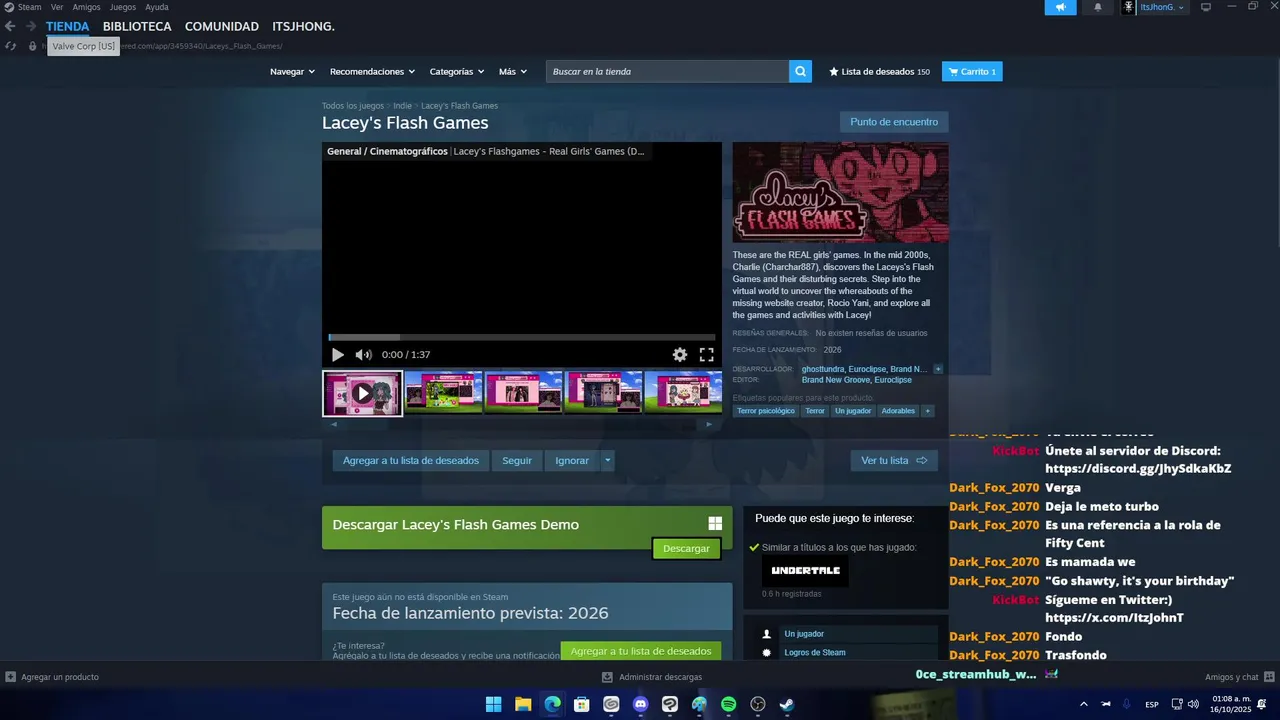Expand developer list with plus button
This screenshot has height=720, width=1280.
(x=938, y=369)
